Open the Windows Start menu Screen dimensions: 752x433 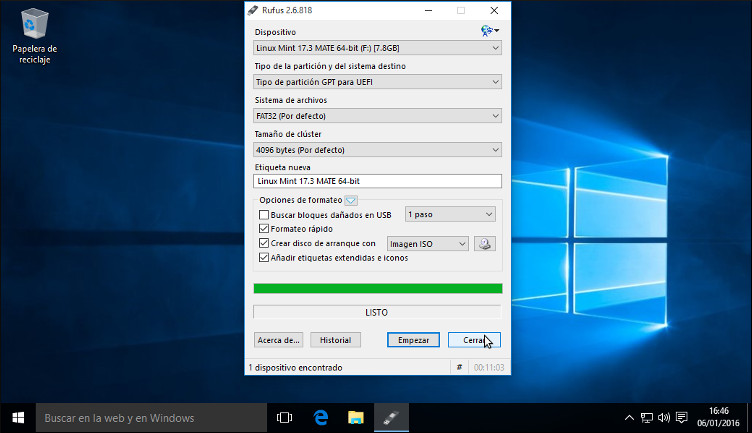tap(18, 418)
